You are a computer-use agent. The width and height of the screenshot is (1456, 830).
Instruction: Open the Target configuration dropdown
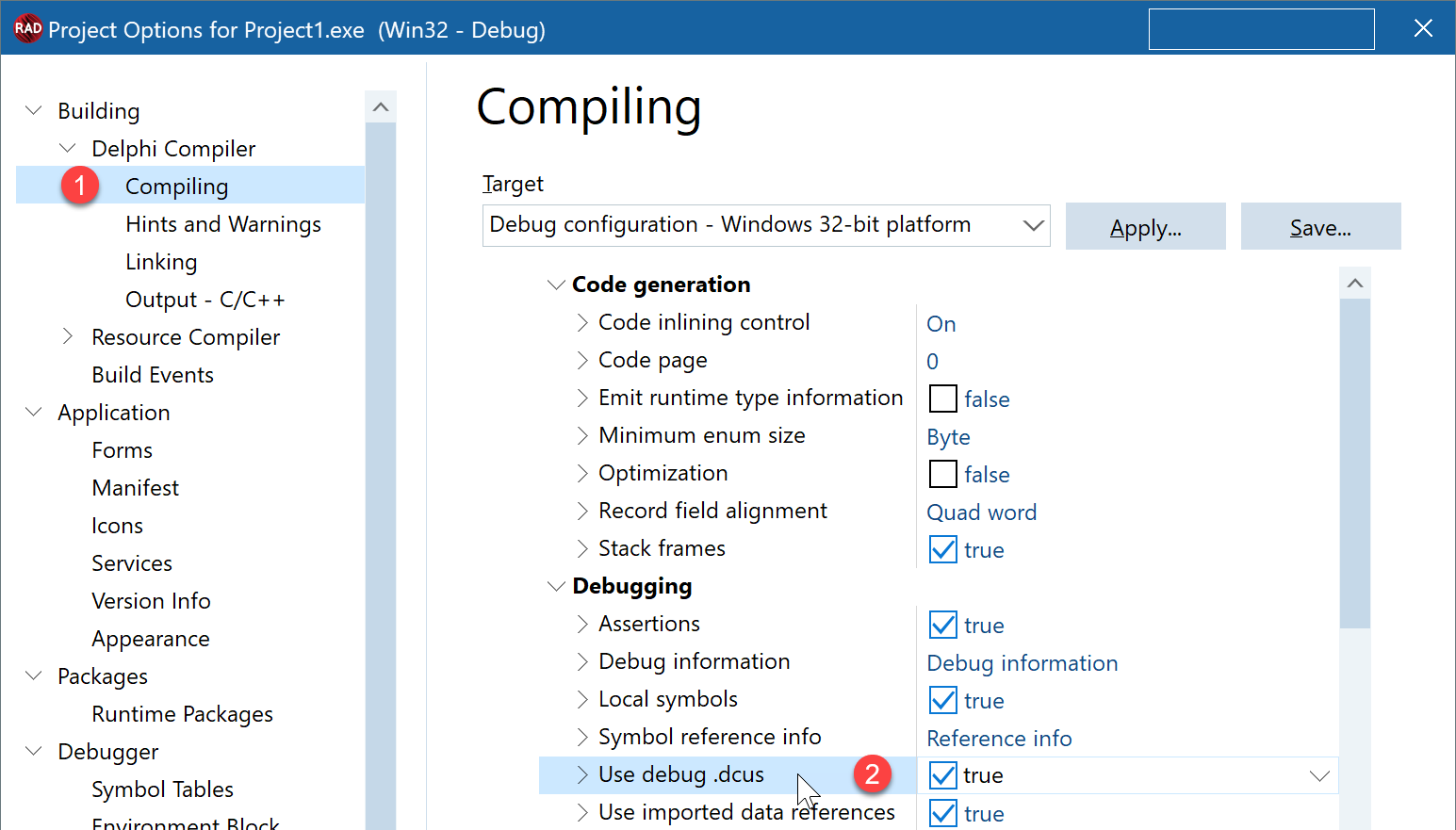(x=1032, y=225)
